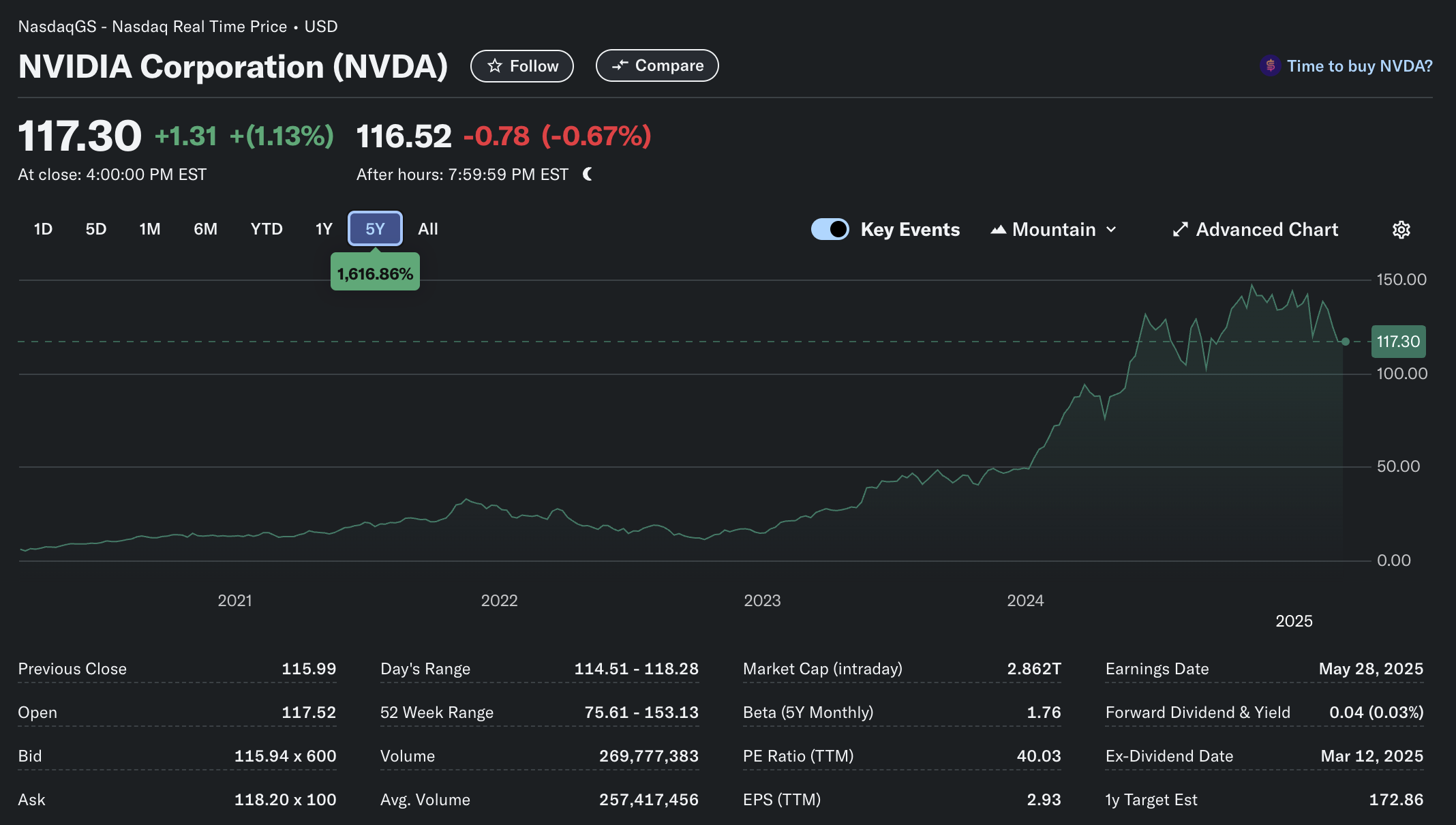
Task: Click the Volume value 269,777,383
Action: 649,756
